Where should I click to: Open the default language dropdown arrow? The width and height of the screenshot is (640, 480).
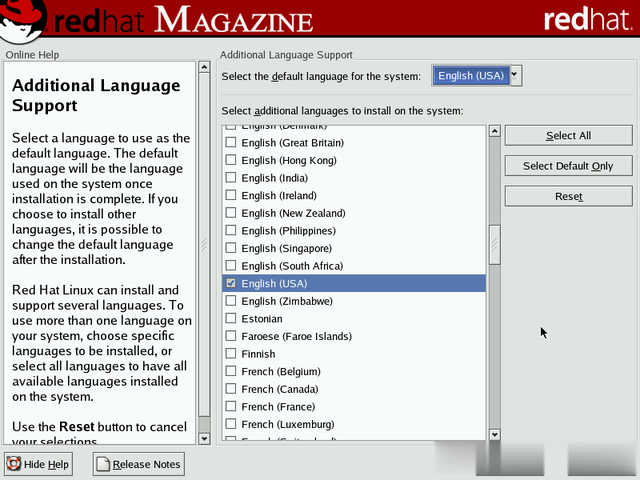click(x=516, y=76)
